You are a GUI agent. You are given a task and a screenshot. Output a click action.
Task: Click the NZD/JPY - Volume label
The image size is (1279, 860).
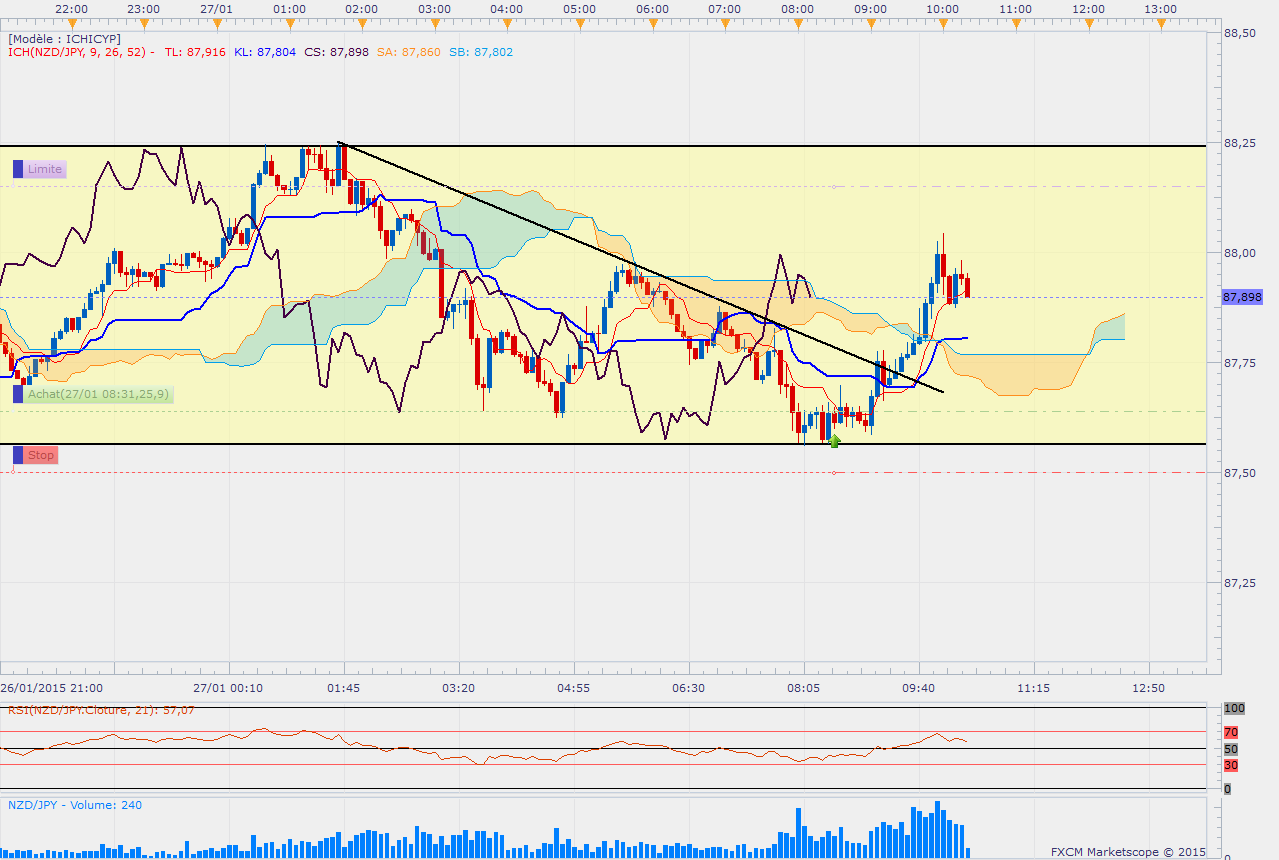click(74, 804)
